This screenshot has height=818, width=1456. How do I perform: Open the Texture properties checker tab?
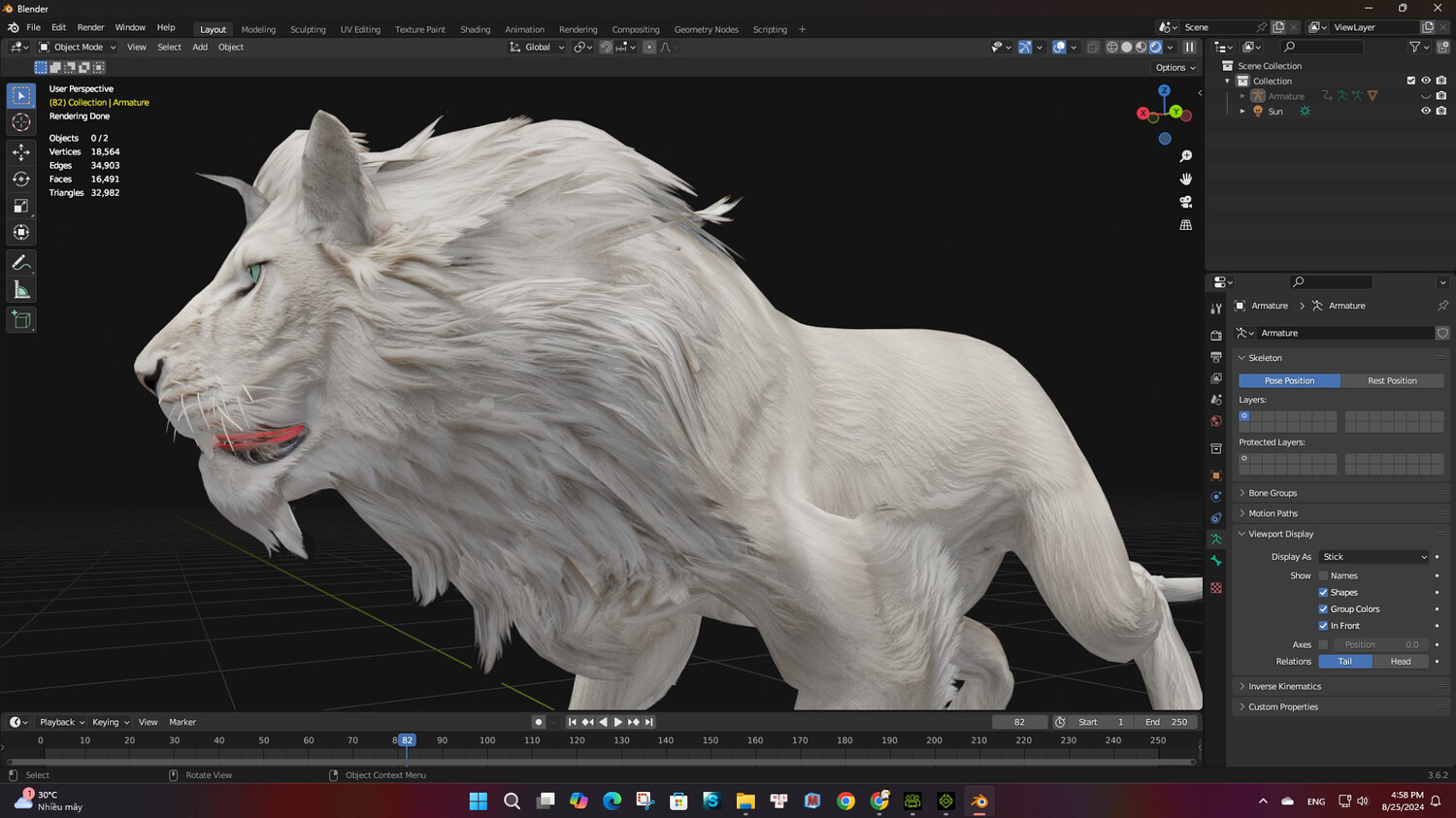pyautogui.click(x=1216, y=588)
